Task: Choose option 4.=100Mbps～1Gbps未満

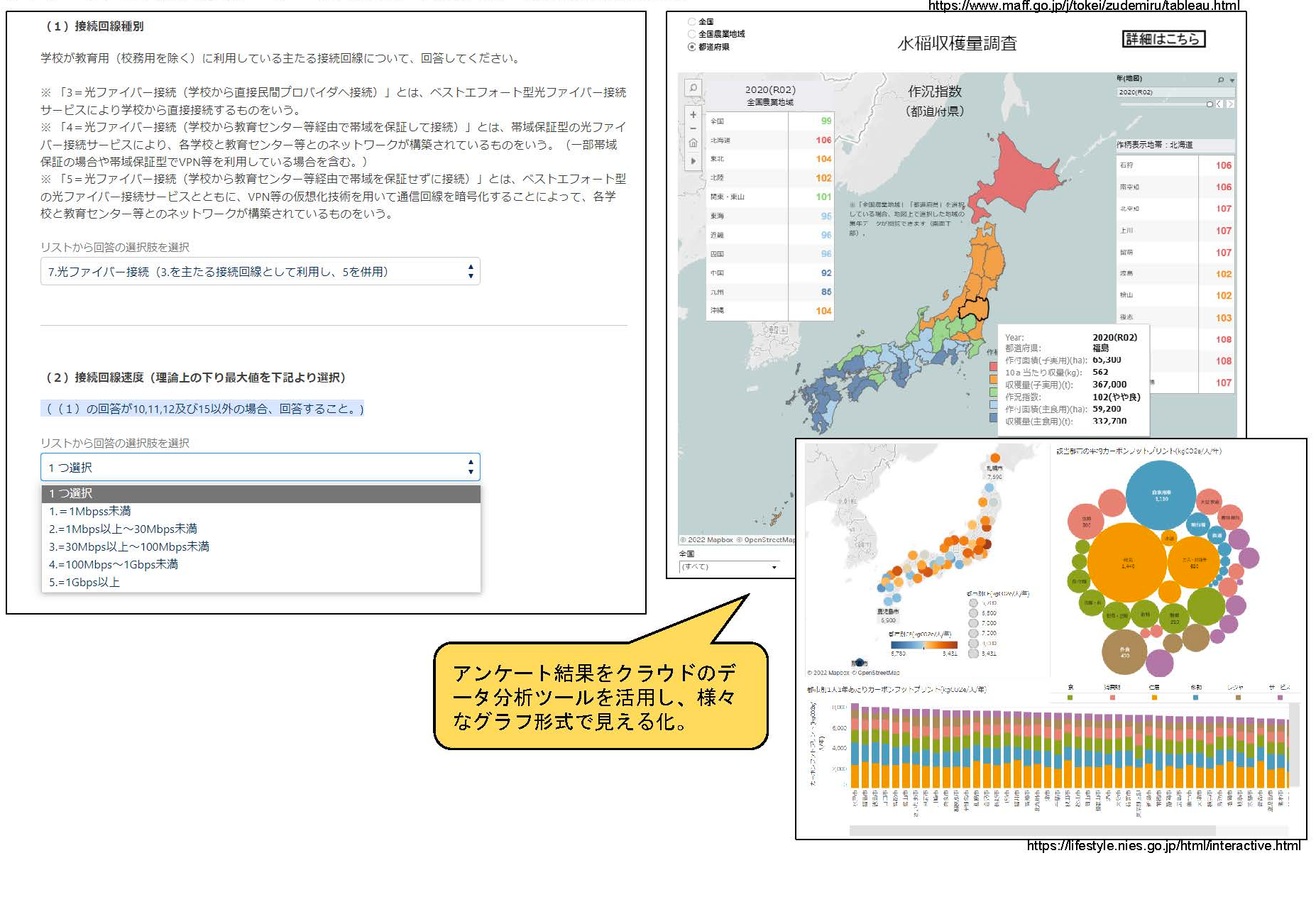Action: point(261,565)
